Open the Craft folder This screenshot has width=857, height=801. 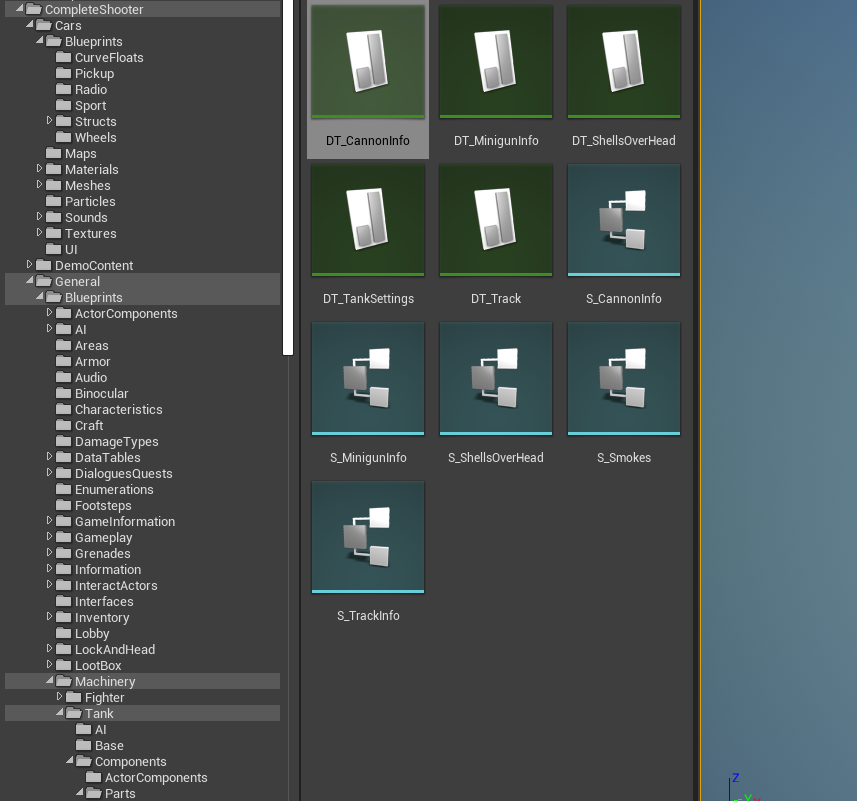(x=79, y=425)
